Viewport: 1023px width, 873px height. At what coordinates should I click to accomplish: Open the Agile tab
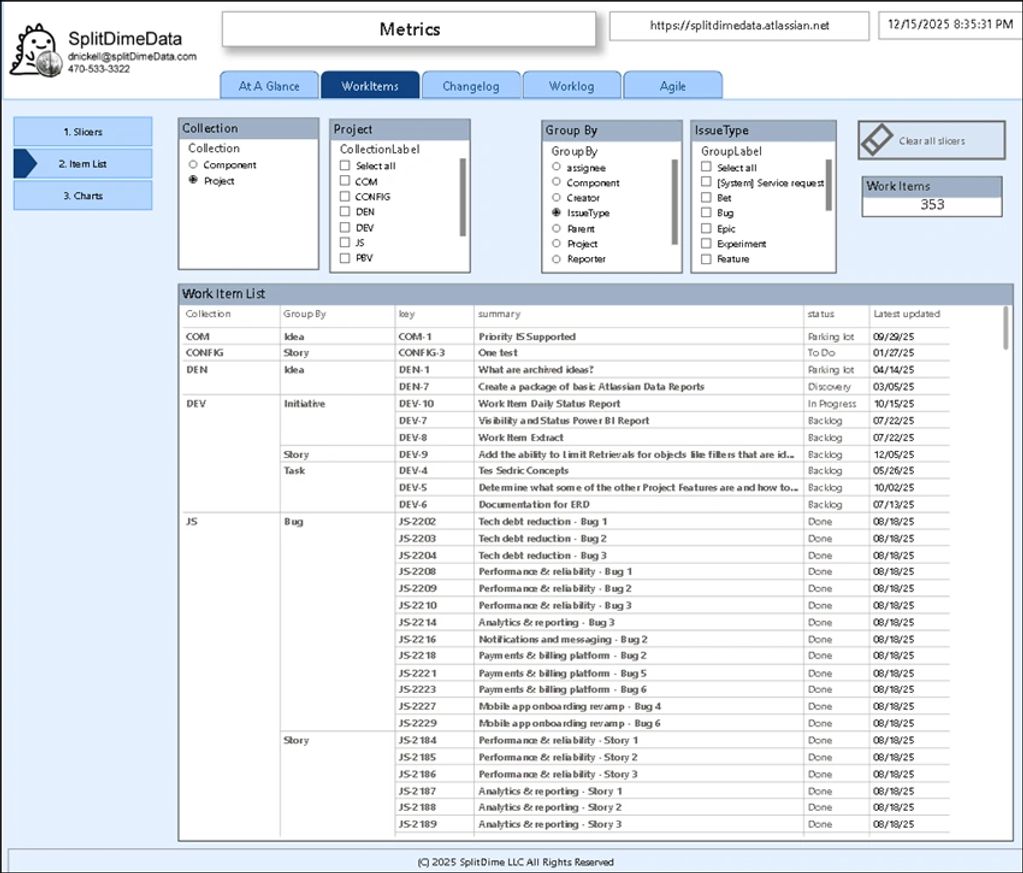coord(672,86)
